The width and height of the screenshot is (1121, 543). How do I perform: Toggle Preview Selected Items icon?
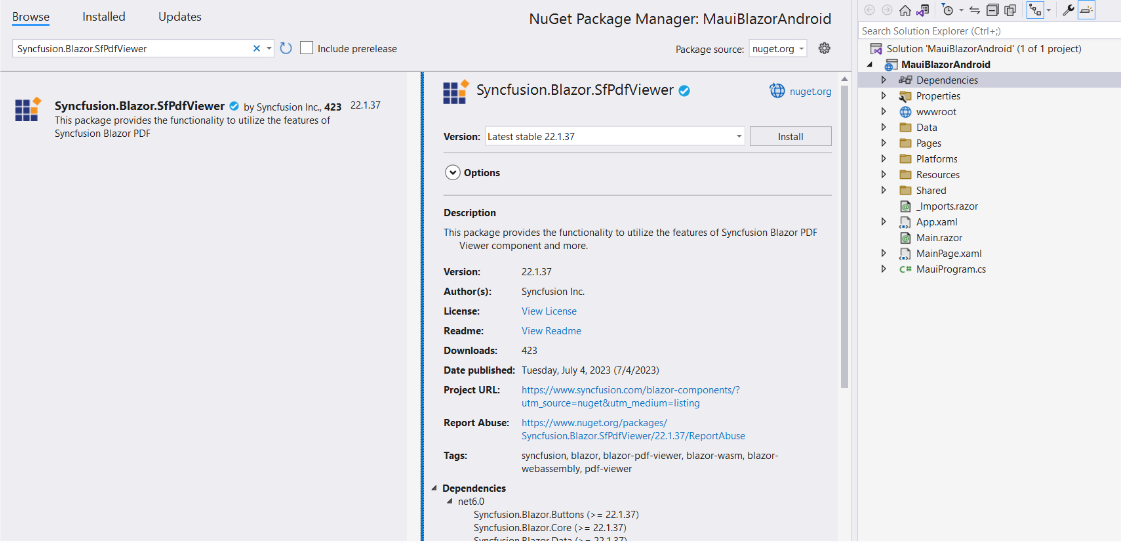1087,10
